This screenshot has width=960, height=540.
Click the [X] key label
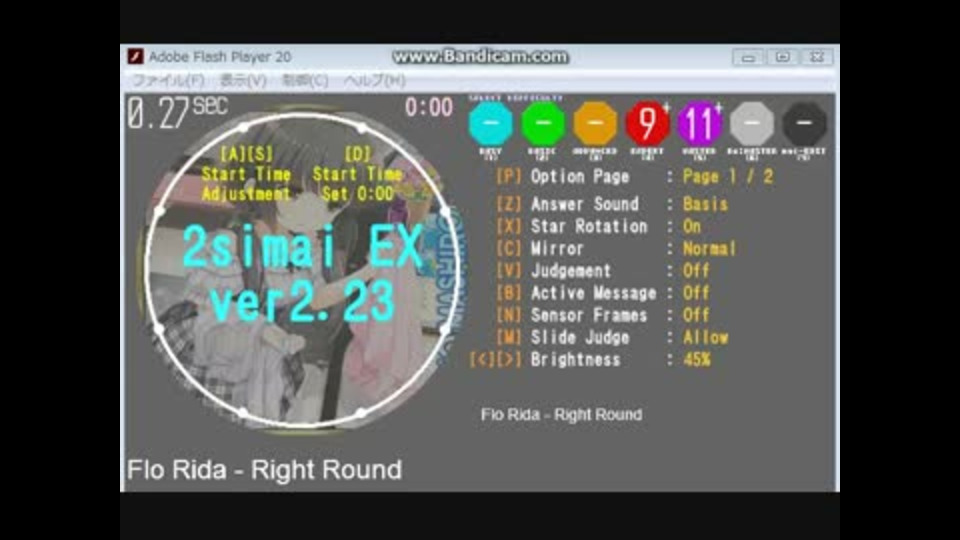509,227
